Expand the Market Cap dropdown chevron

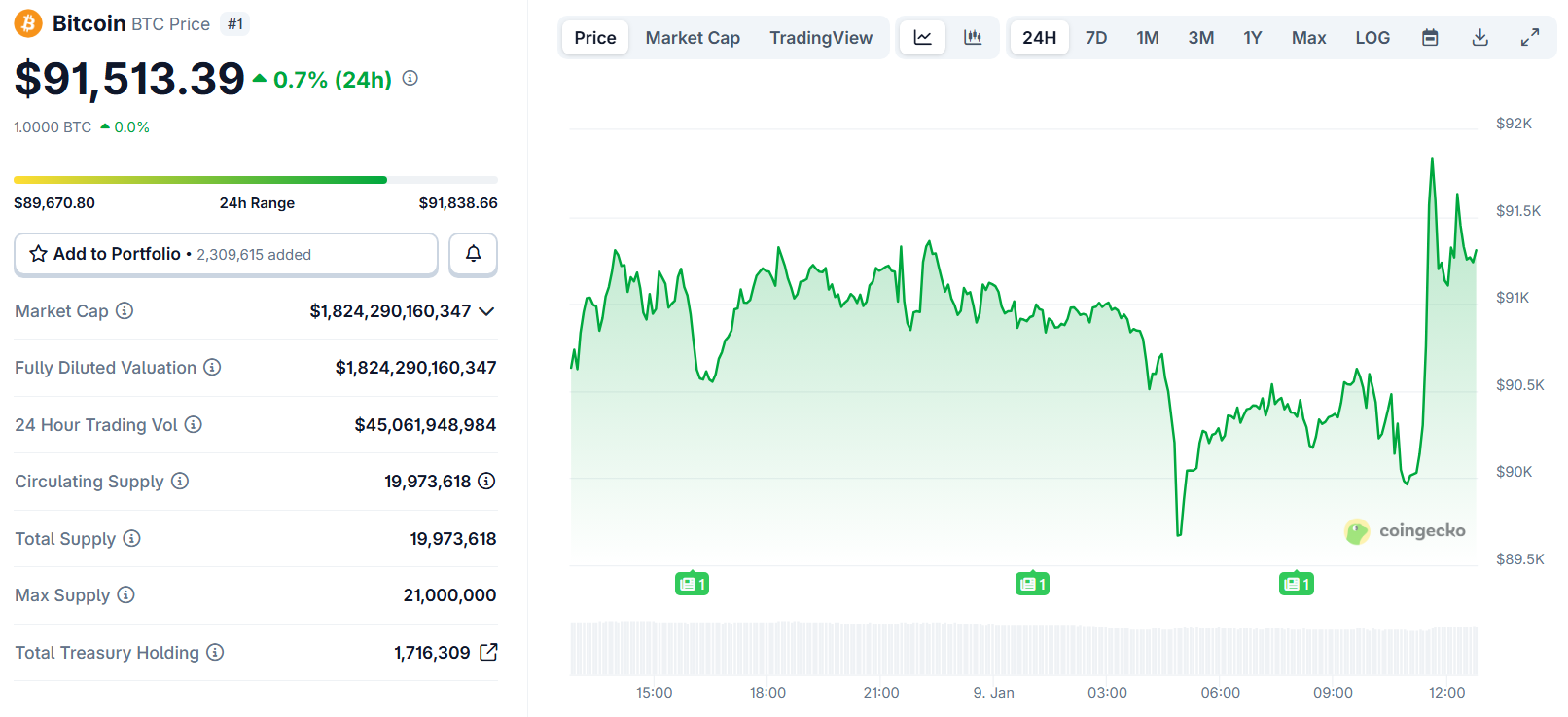487,311
